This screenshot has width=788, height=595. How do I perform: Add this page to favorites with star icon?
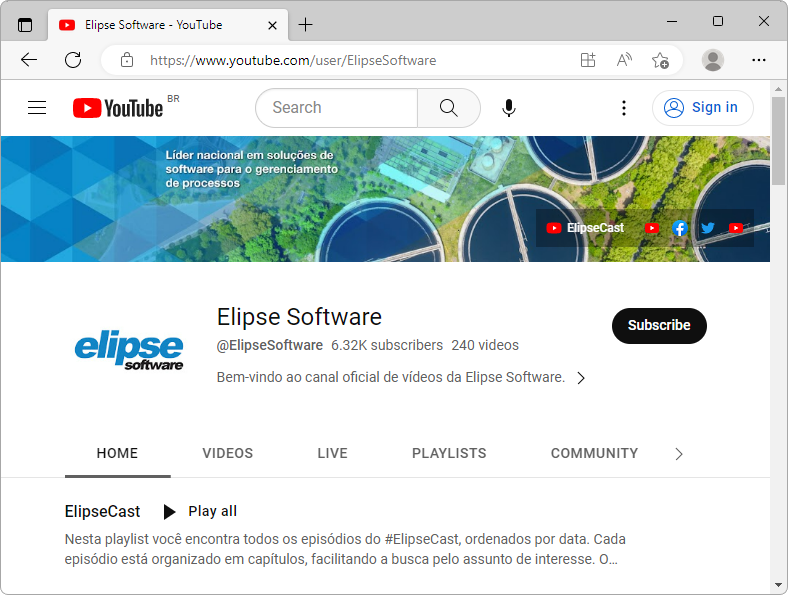[660, 60]
